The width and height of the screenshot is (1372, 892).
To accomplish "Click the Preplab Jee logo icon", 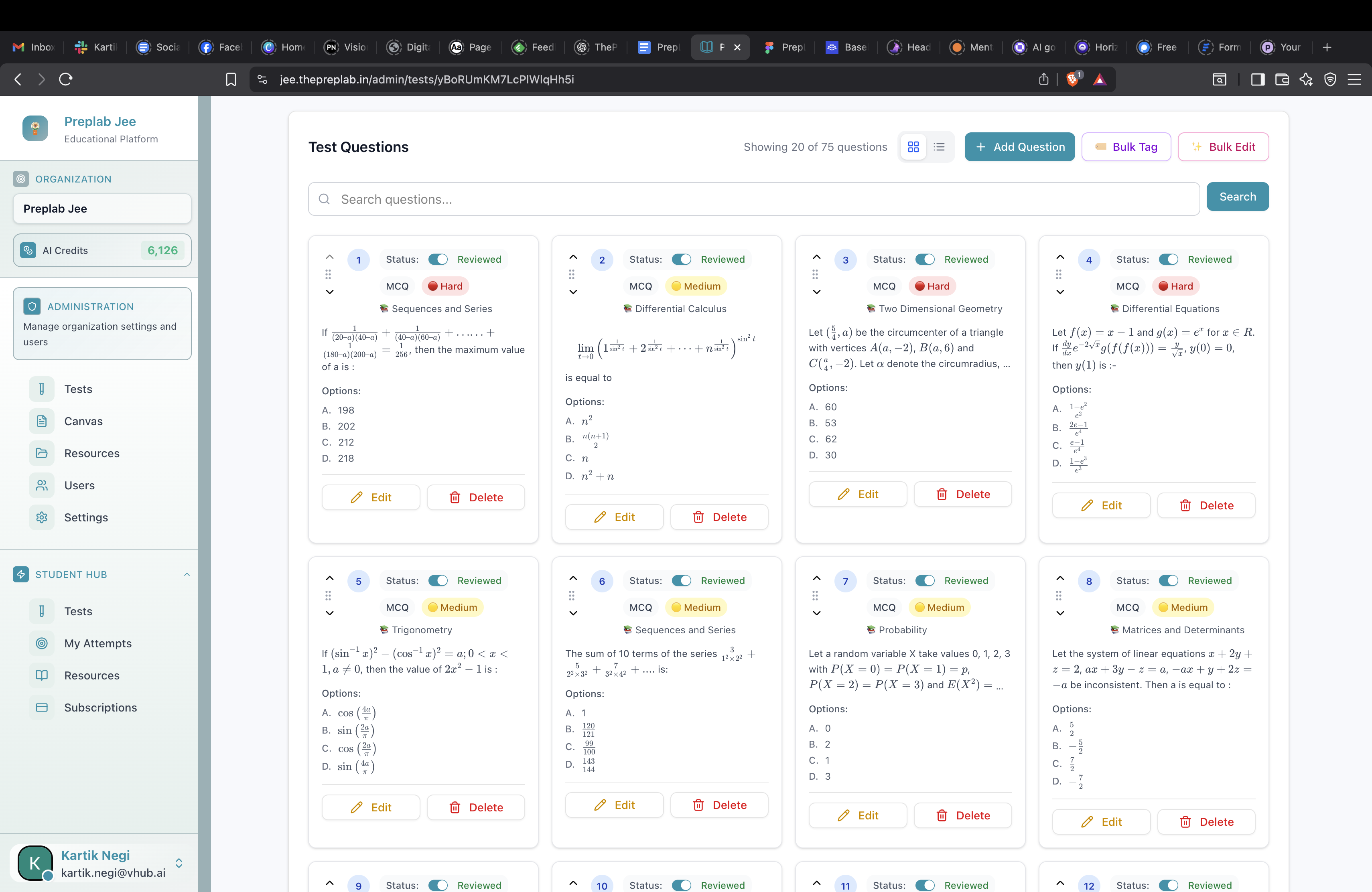I will point(35,128).
